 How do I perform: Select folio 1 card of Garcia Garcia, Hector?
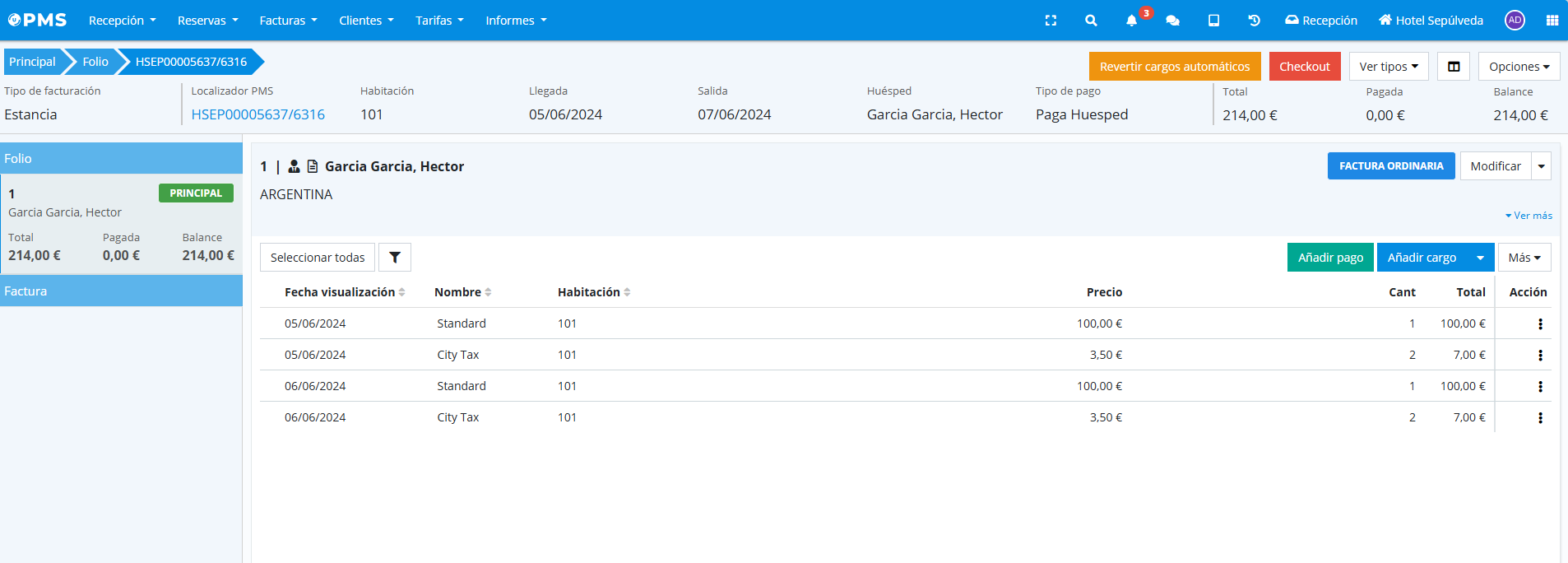pos(121,223)
